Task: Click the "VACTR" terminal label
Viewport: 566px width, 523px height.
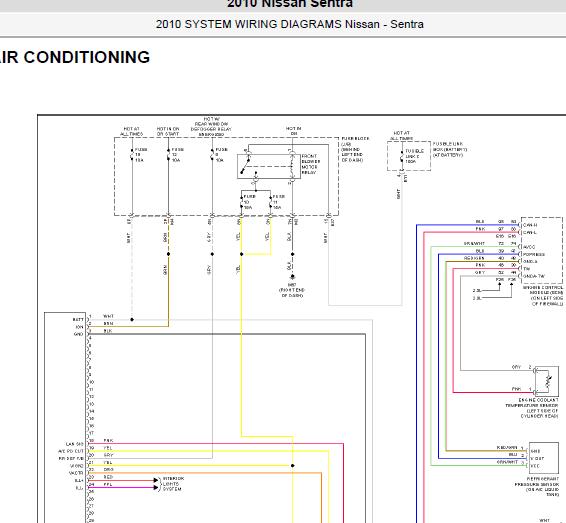Action: 76,473
